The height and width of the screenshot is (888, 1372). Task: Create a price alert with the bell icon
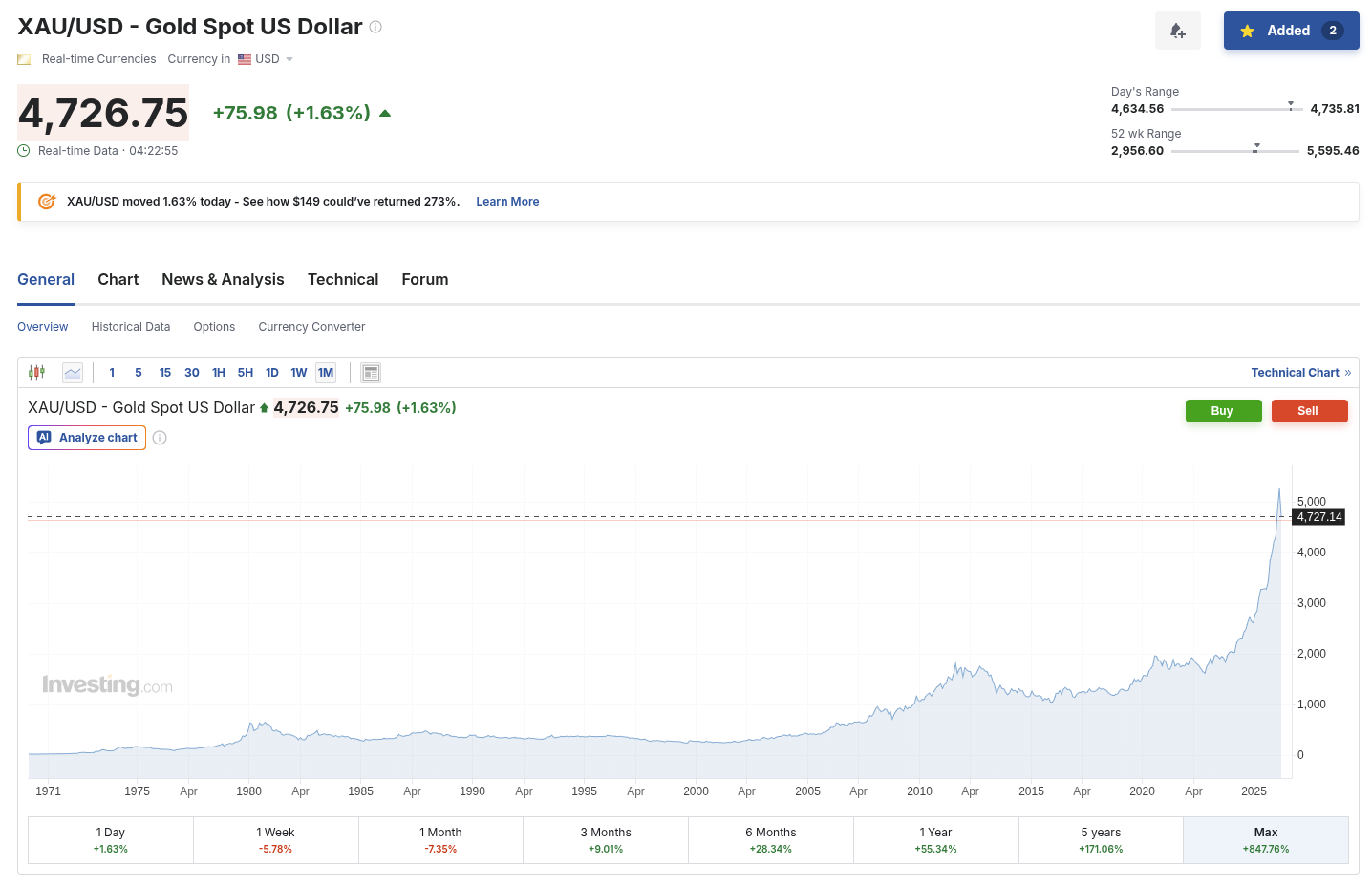1178,31
